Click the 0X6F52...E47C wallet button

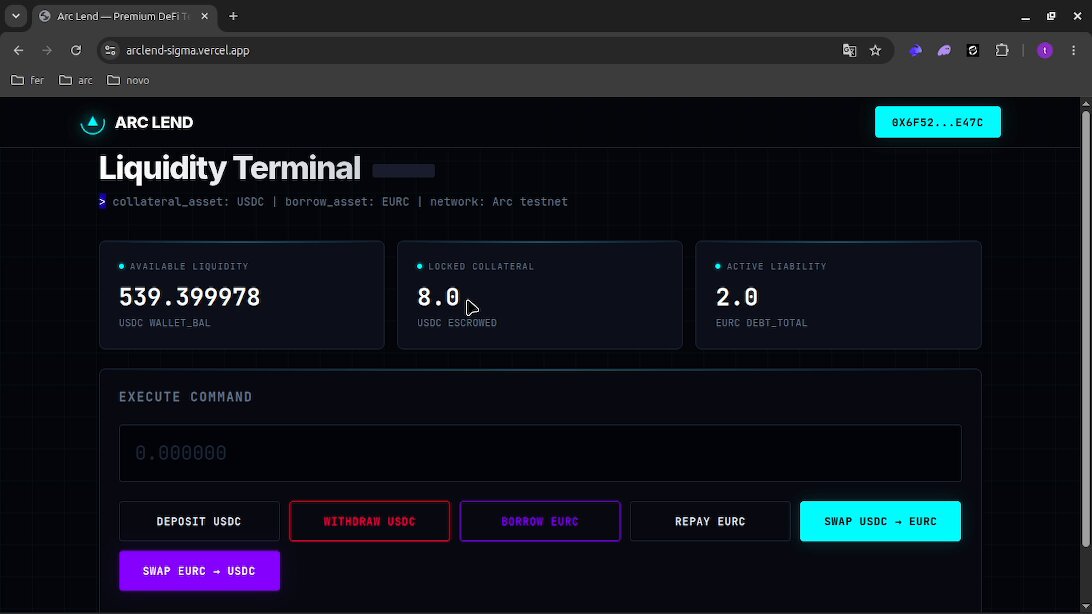[937, 122]
